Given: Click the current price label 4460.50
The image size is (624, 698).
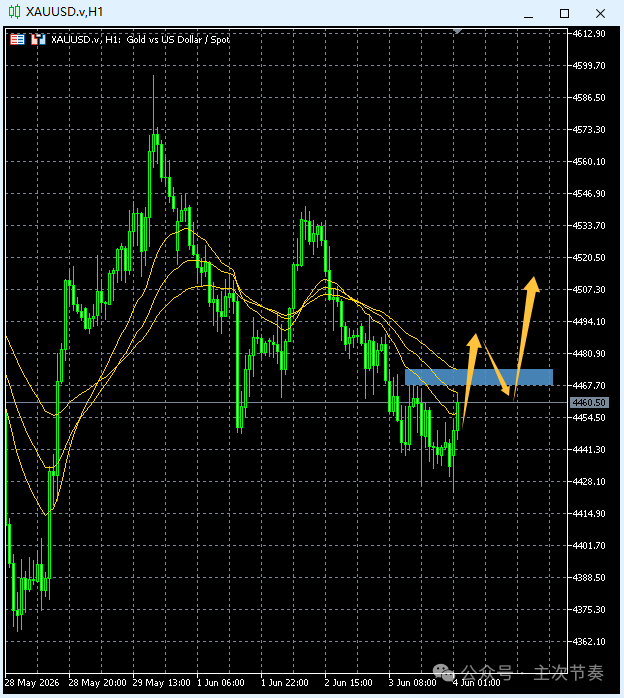Looking at the screenshot, I should click(x=589, y=402).
